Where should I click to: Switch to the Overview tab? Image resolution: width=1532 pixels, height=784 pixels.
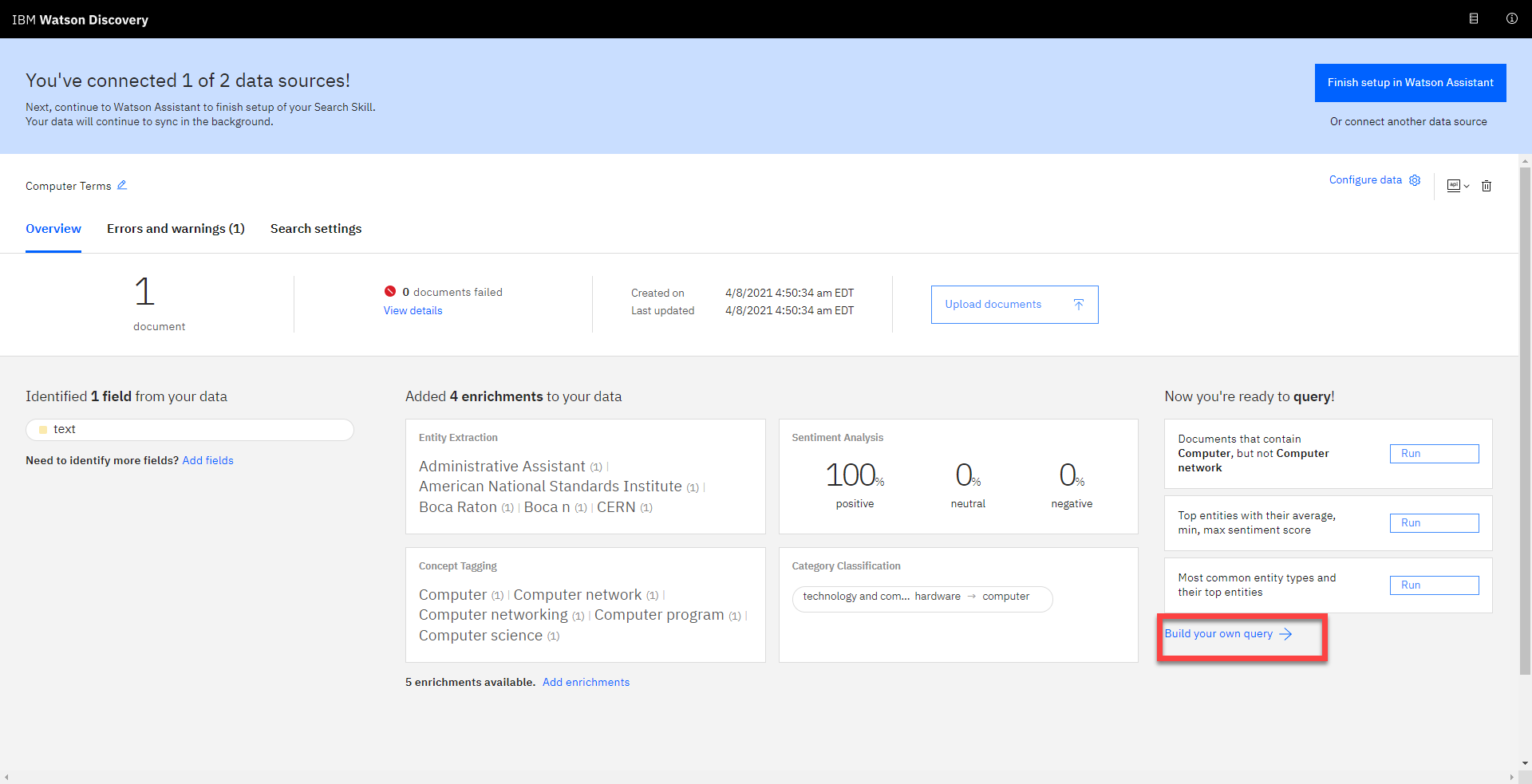[53, 229]
